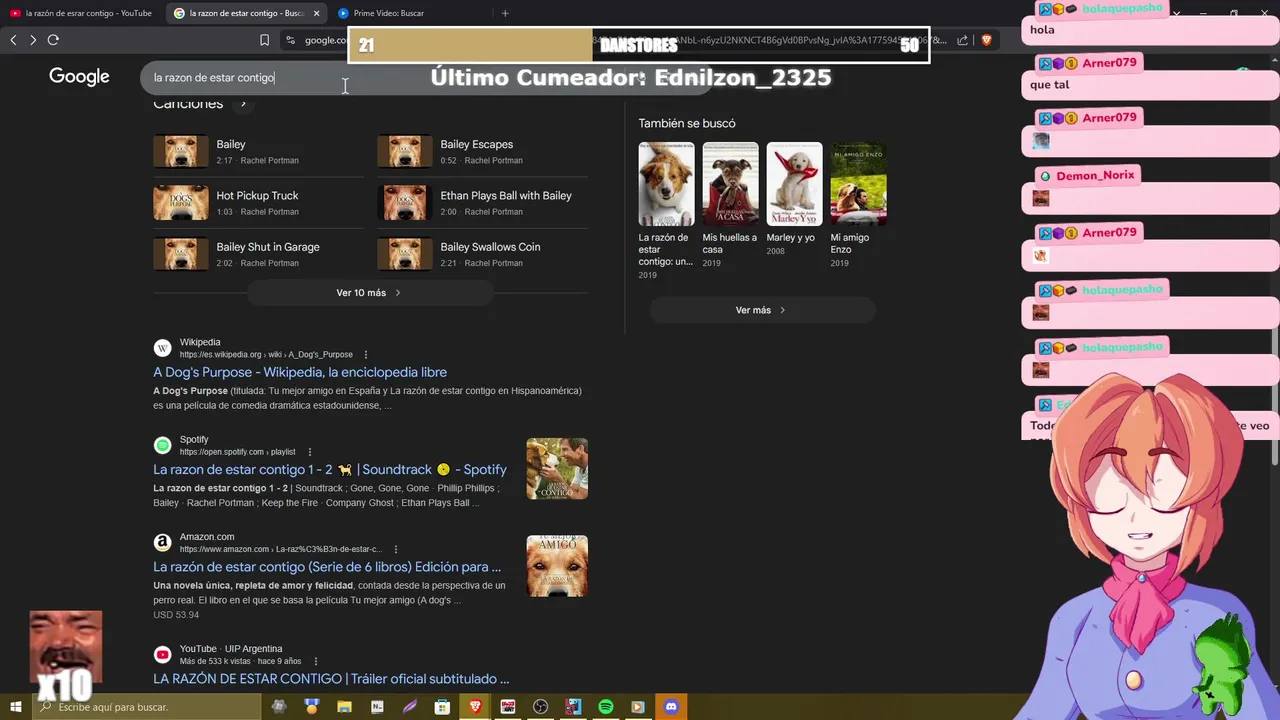Open site settings icon beside google.com address
The image size is (1280, 720).
point(290,40)
